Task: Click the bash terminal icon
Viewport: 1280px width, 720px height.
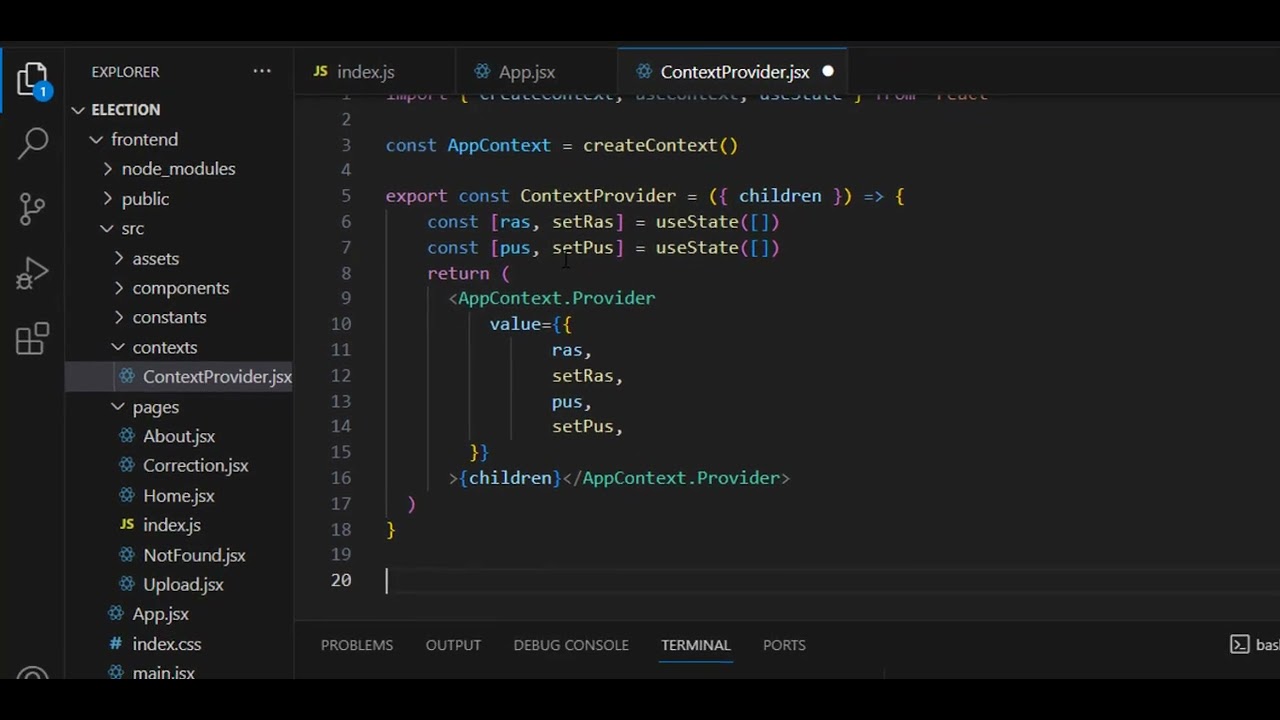Action: tap(1239, 645)
